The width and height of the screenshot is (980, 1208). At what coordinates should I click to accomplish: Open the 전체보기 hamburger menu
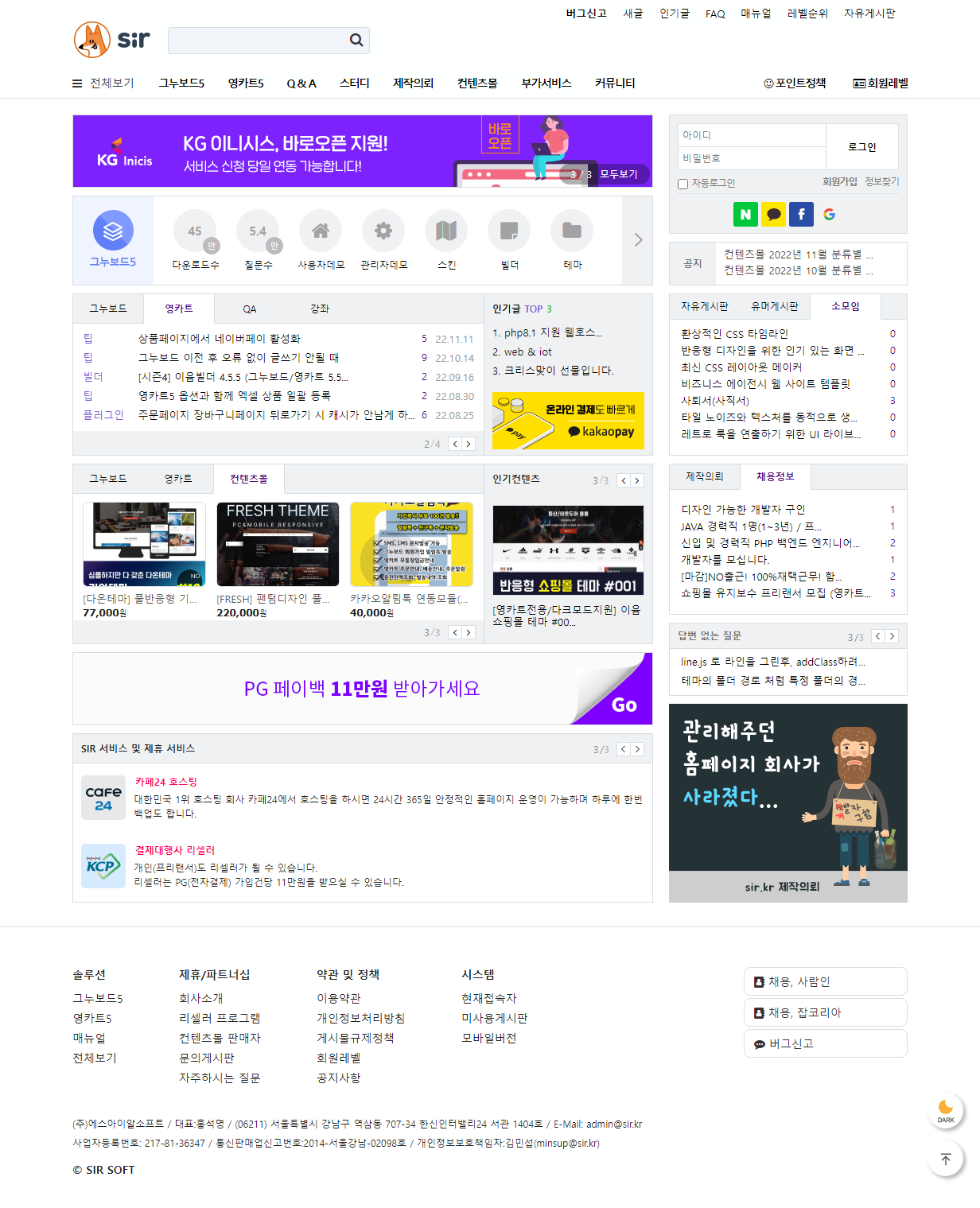pyautogui.click(x=103, y=83)
